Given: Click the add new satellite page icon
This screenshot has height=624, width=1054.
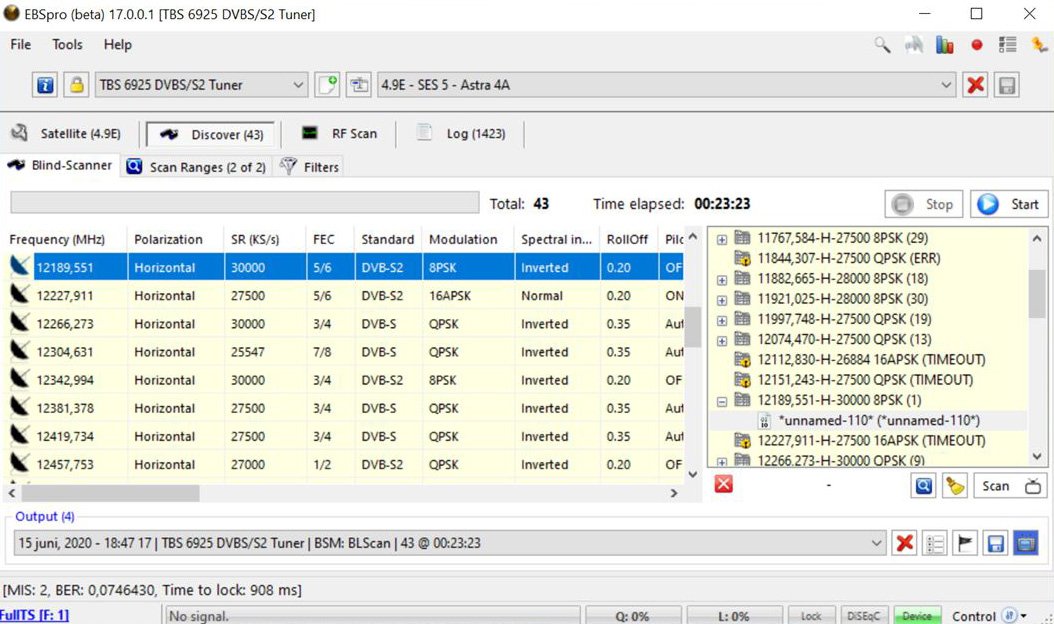Looking at the screenshot, I should pos(327,85).
